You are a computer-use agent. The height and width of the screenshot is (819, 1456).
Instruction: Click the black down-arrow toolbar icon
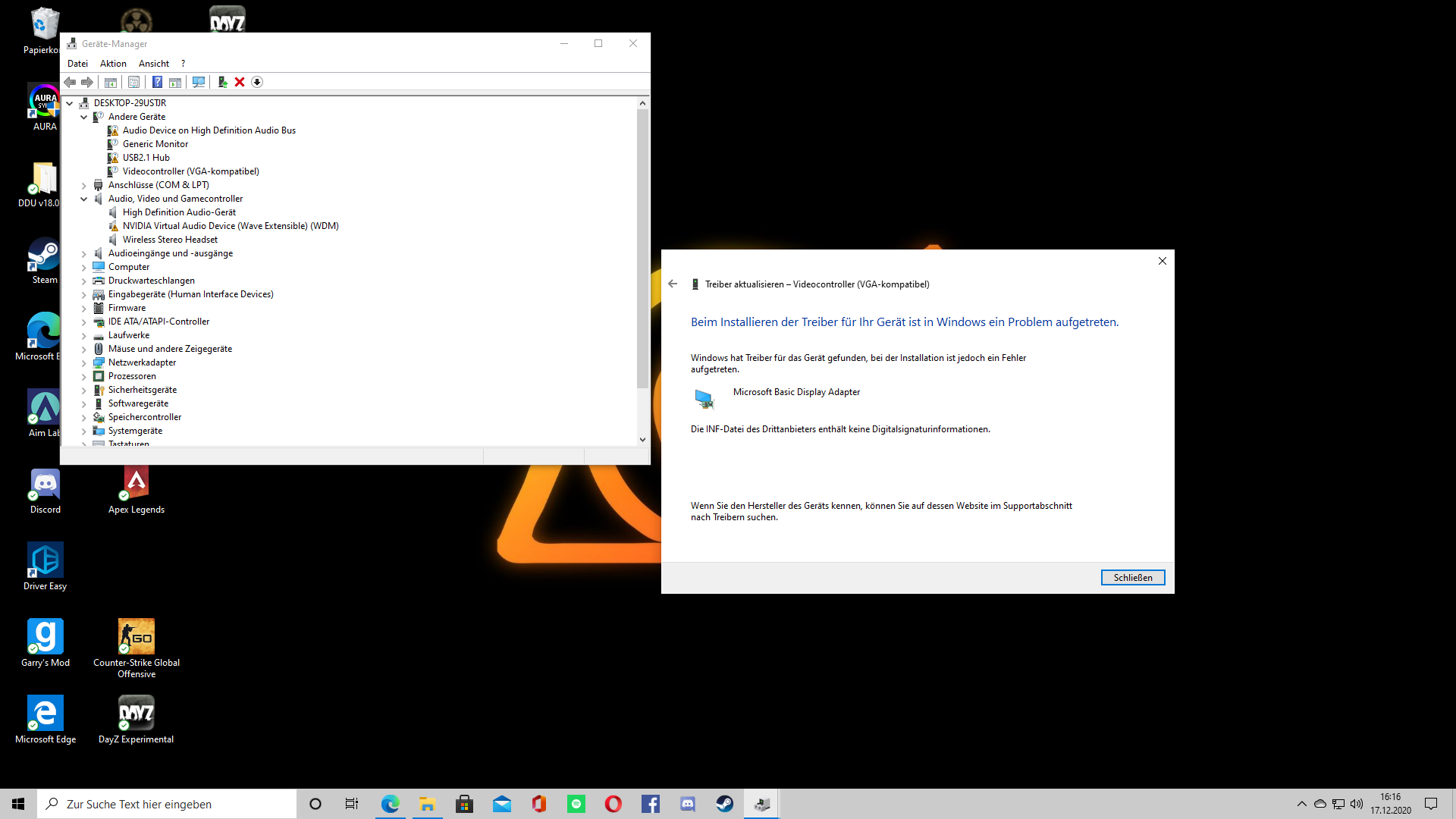[257, 82]
